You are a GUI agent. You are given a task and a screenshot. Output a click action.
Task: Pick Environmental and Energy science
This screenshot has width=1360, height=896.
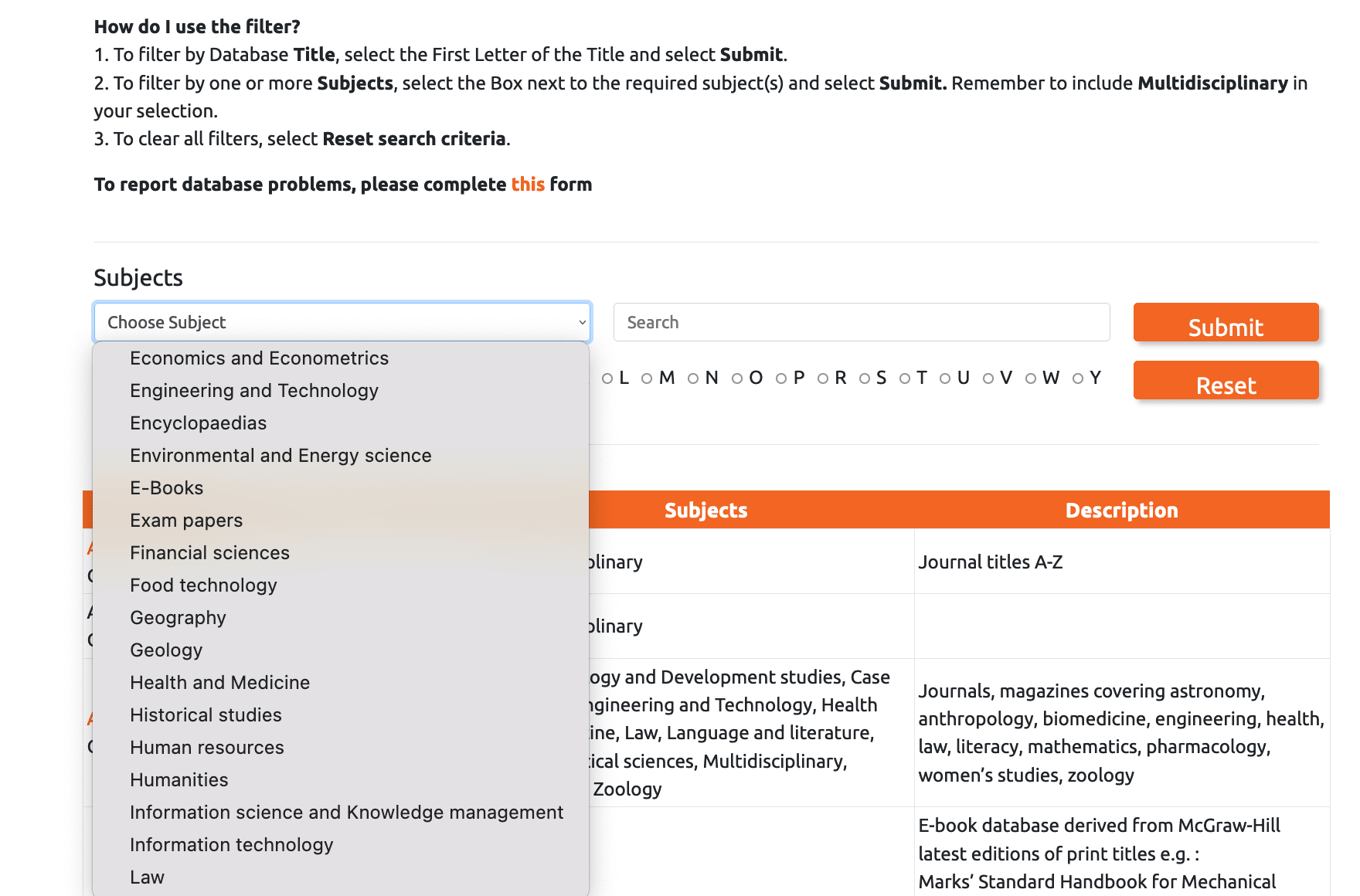341,456
